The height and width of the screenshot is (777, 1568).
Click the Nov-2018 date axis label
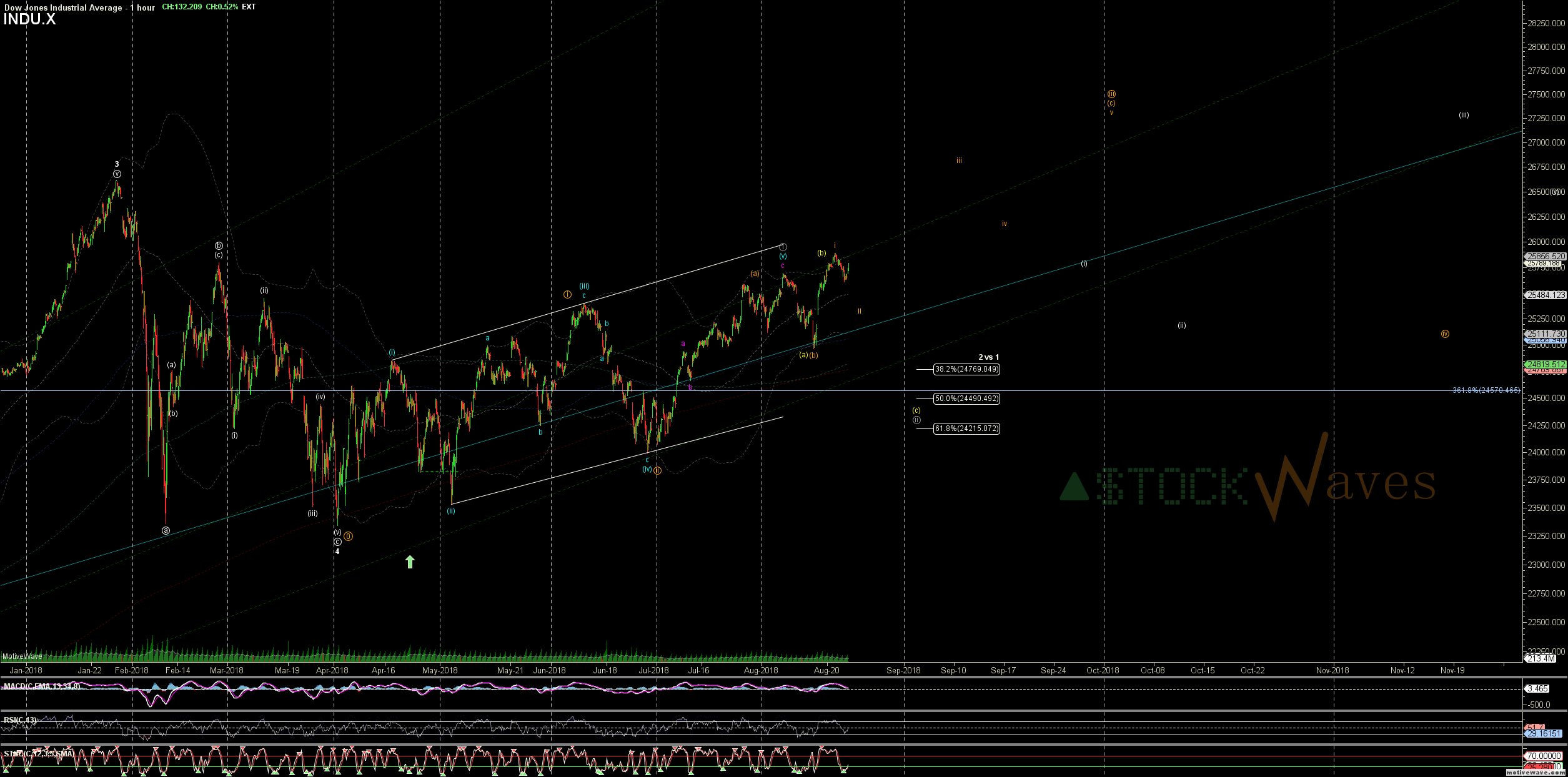tap(1332, 670)
